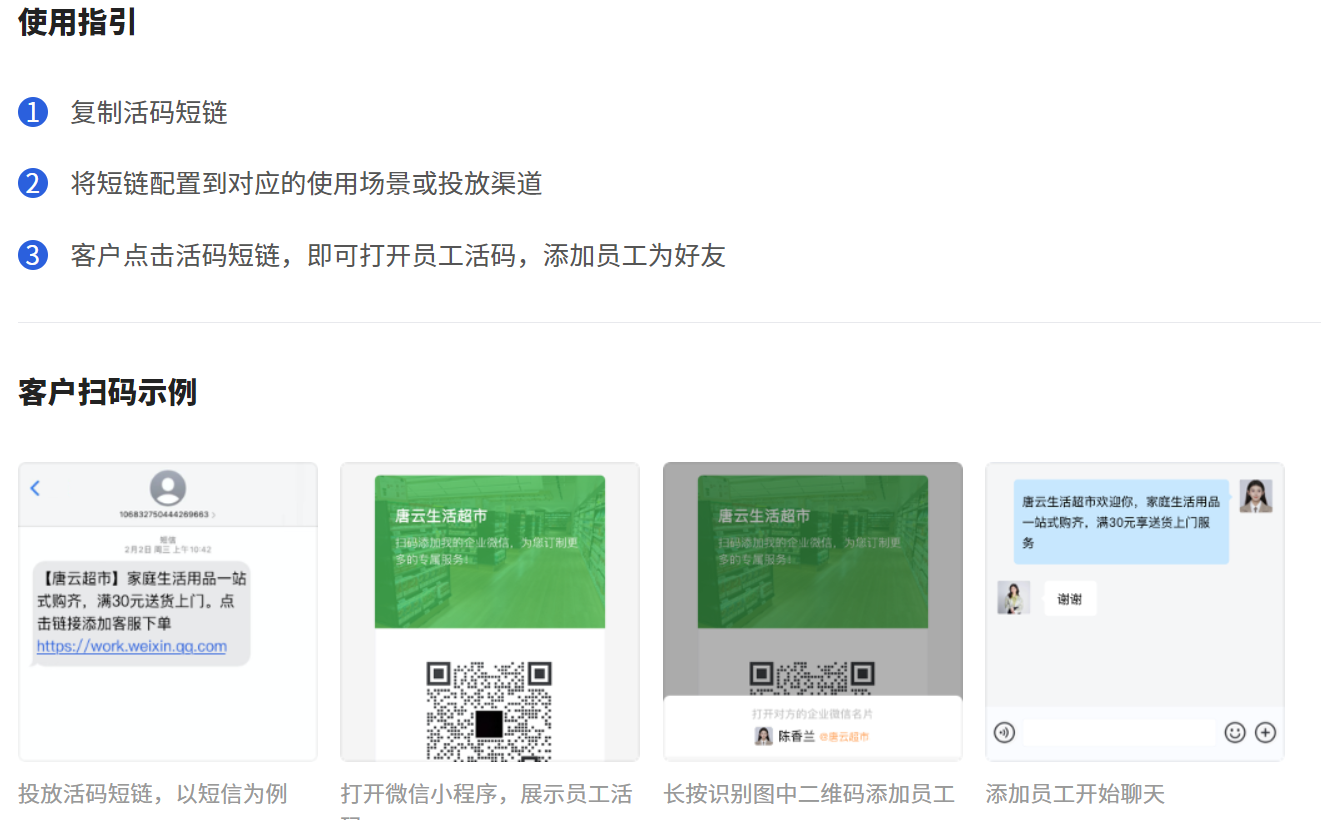Click the 客户点击活码短链 step text

[398, 256]
